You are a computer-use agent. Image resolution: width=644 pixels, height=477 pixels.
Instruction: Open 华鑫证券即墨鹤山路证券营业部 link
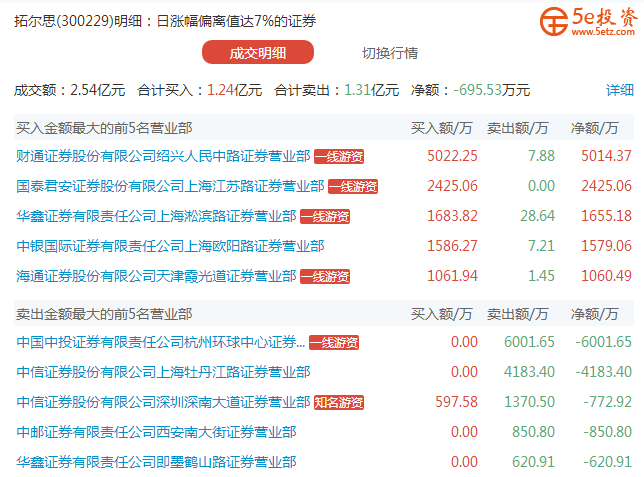tap(156, 462)
